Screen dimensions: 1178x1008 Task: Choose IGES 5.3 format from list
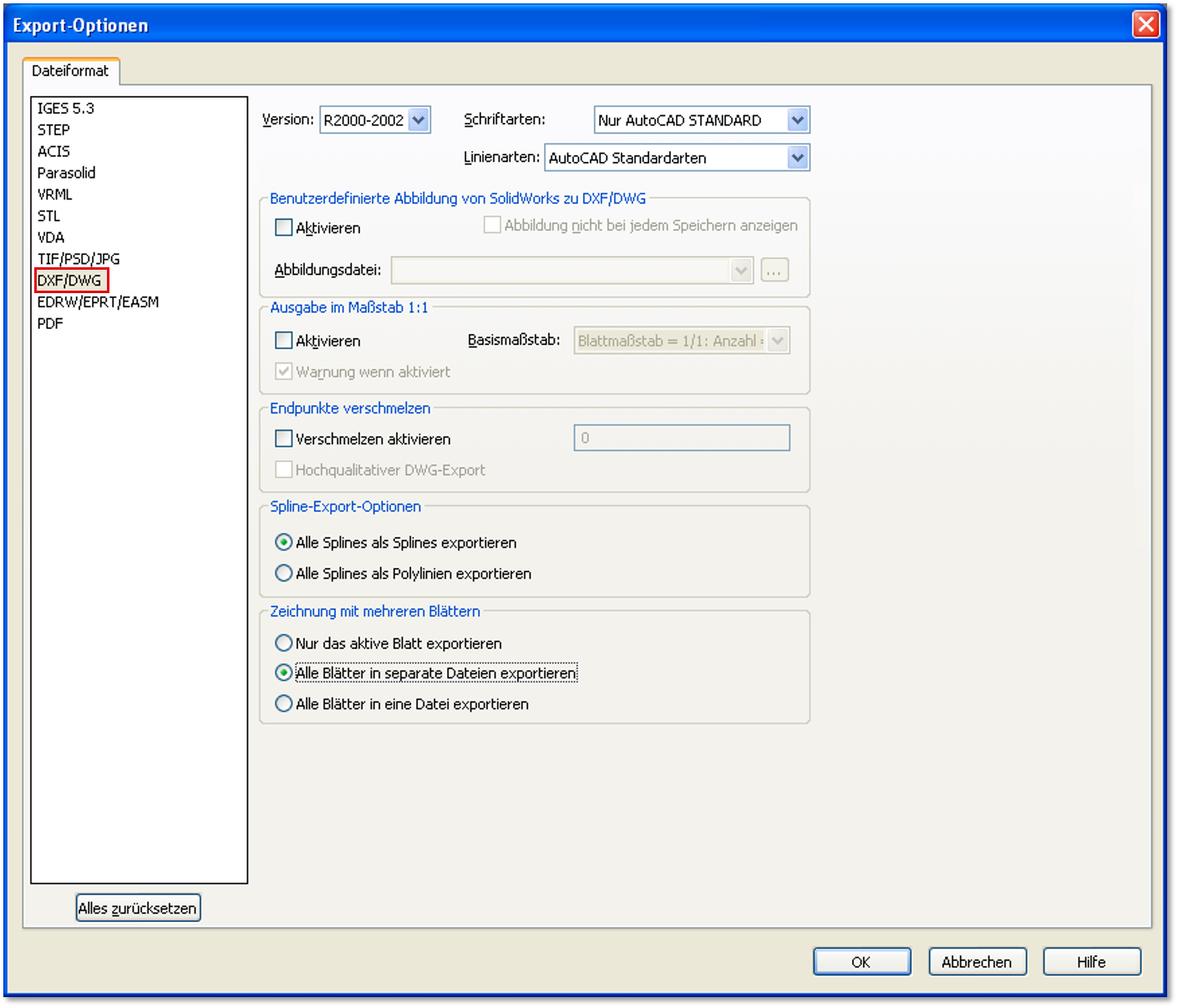65,109
